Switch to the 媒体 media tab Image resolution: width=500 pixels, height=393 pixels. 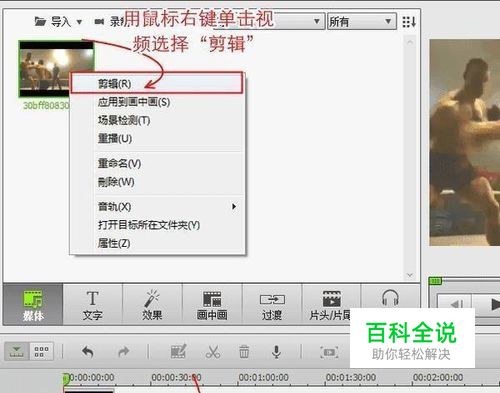[x=33, y=304]
